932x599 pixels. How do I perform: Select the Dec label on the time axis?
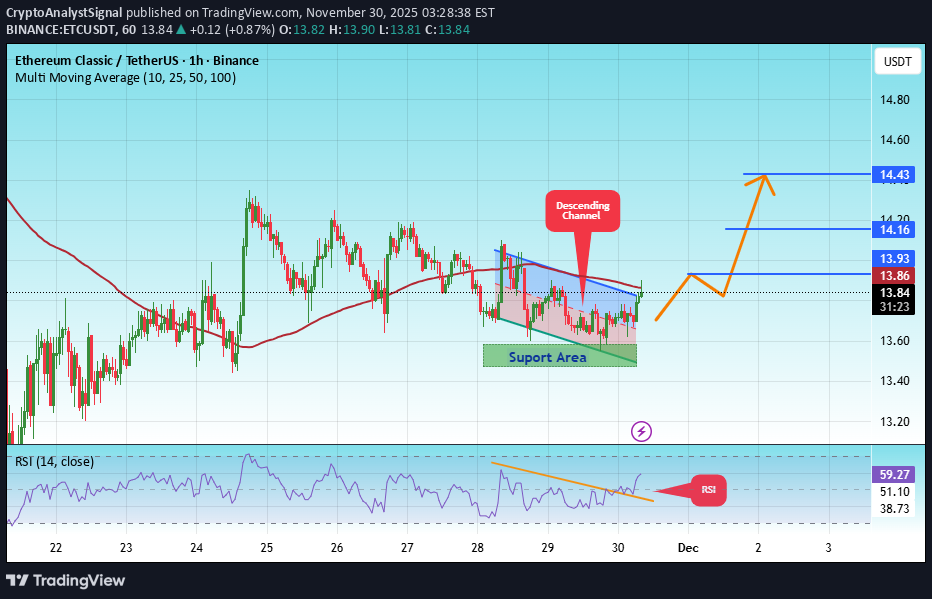[x=687, y=548]
